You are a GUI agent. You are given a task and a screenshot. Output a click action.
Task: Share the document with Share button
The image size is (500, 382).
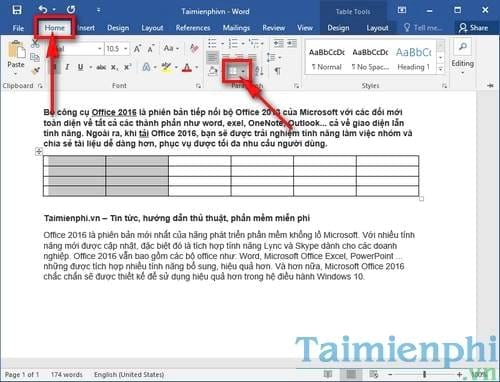pos(473,28)
